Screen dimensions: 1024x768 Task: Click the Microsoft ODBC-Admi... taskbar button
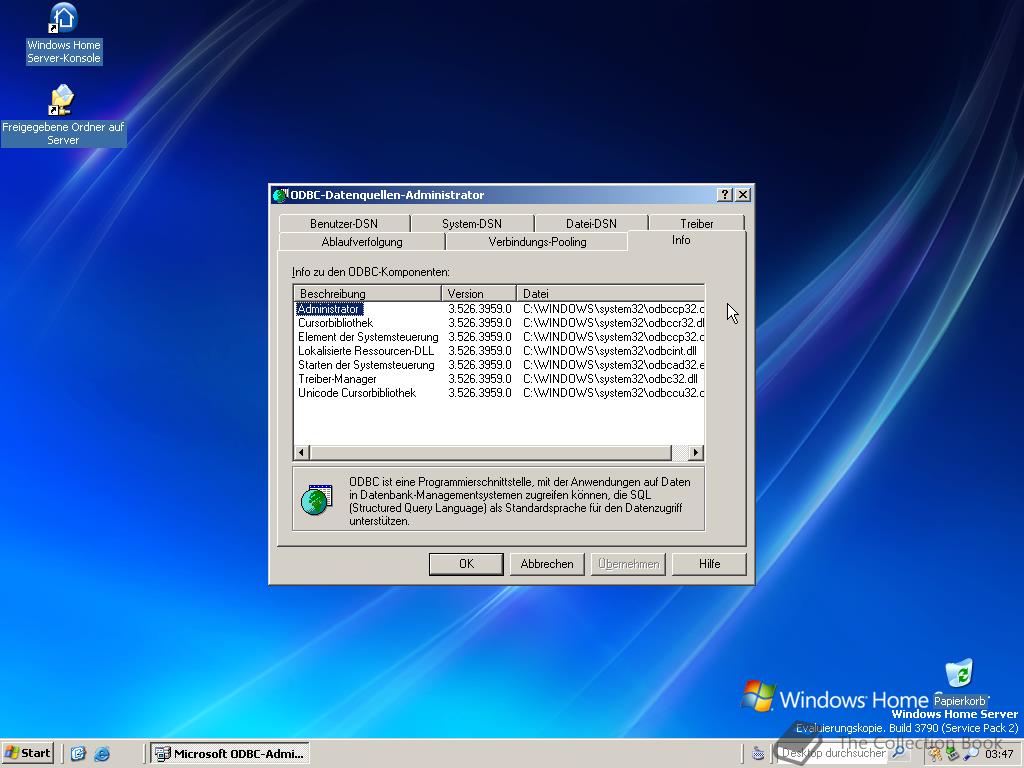point(230,754)
